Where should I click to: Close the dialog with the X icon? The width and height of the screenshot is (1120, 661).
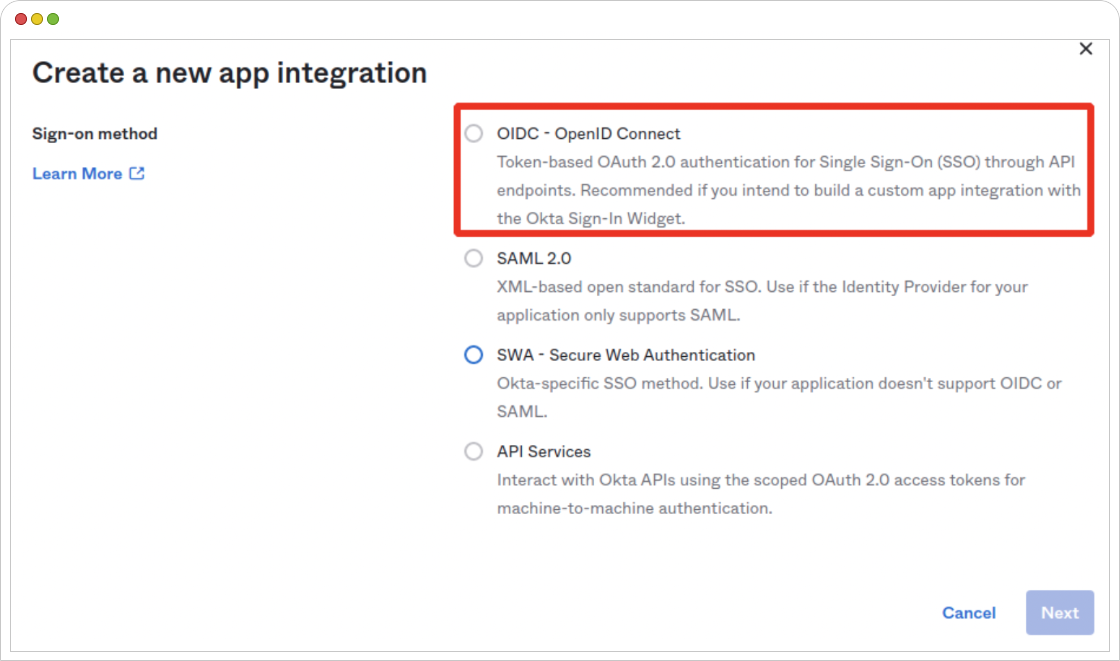coord(1086,49)
